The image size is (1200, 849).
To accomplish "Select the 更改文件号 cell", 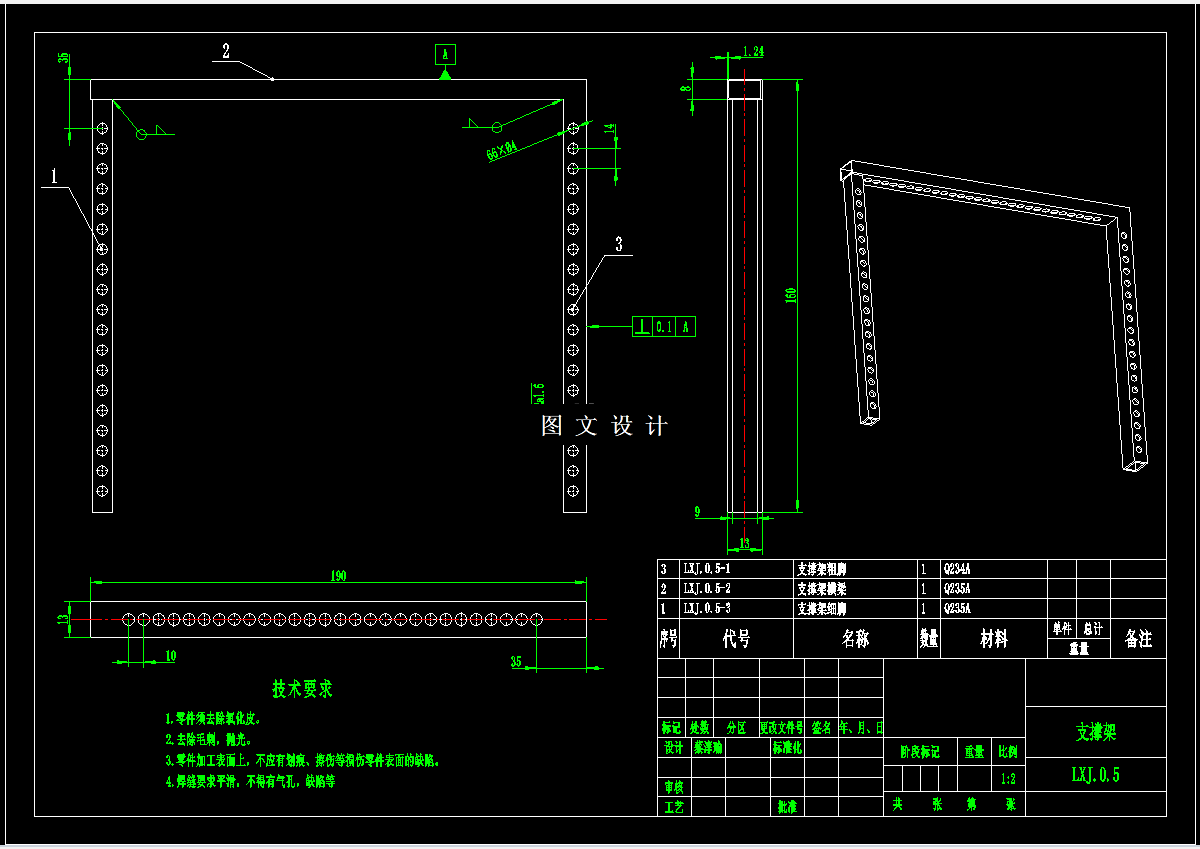I will (781, 728).
